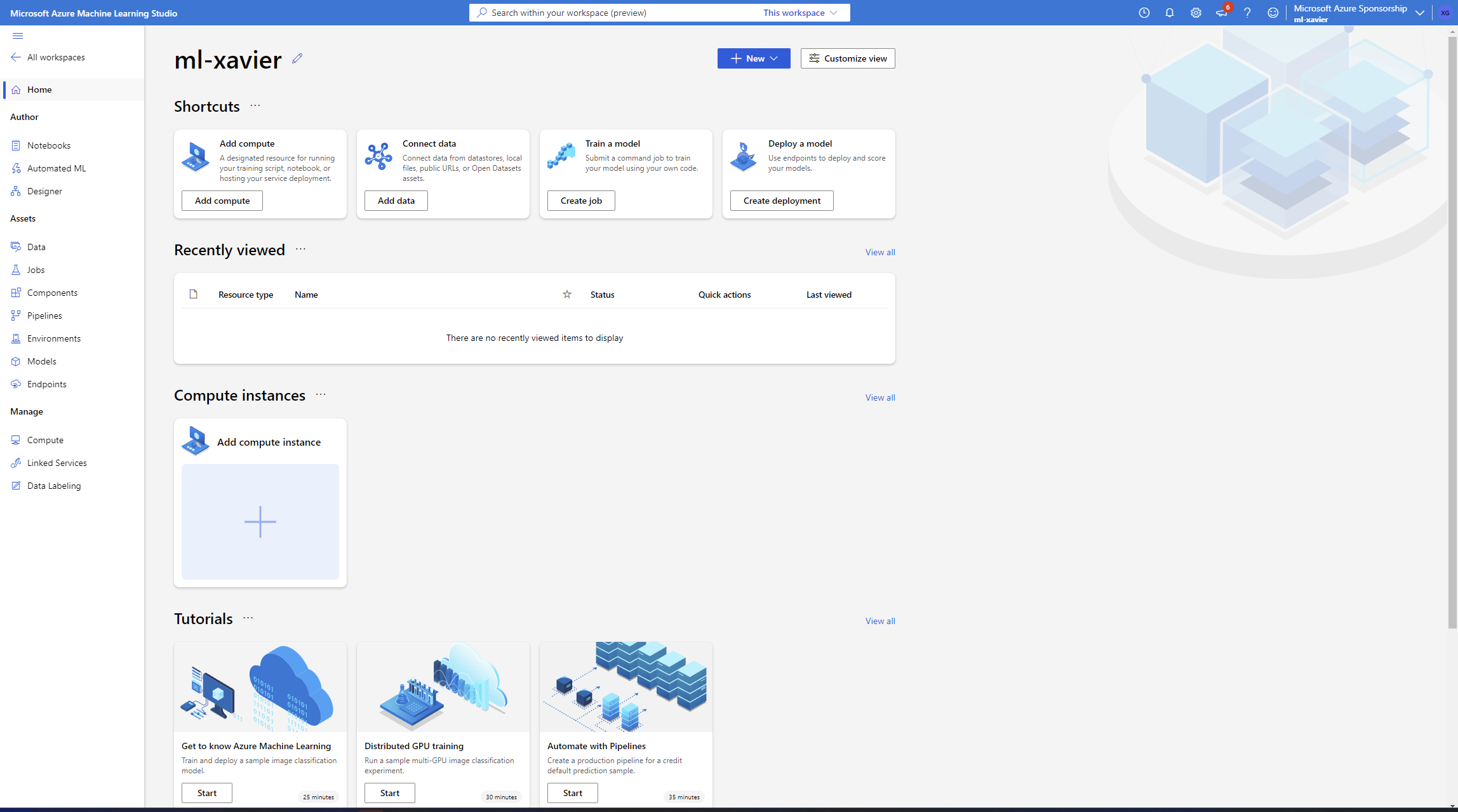Screen dimensions: 1458x812
Task: Click the Add compute instance plus tile
Action: pyautogui.click(x=260, y=521)
